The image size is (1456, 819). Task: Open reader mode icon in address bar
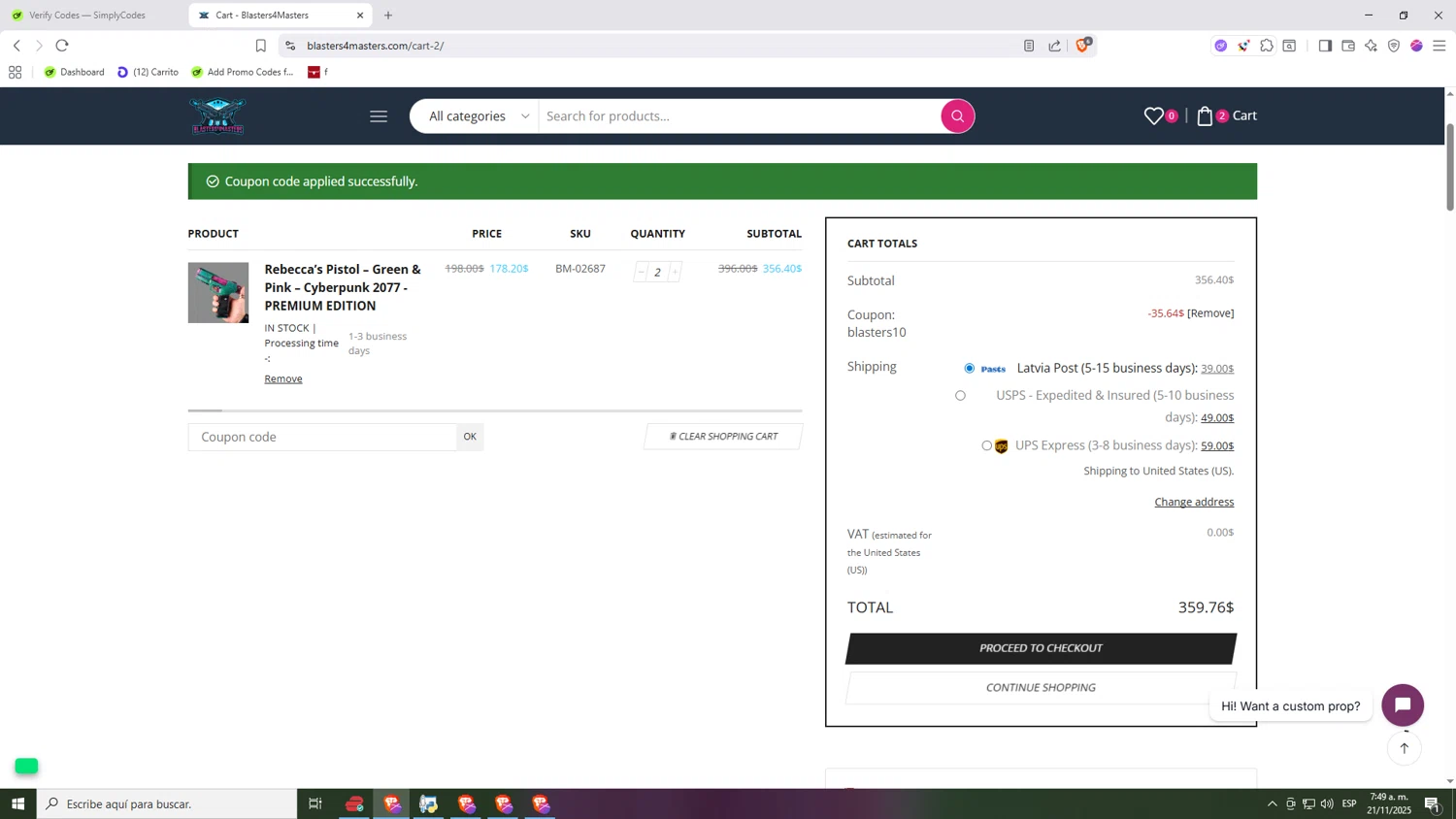click(1029, 46)
